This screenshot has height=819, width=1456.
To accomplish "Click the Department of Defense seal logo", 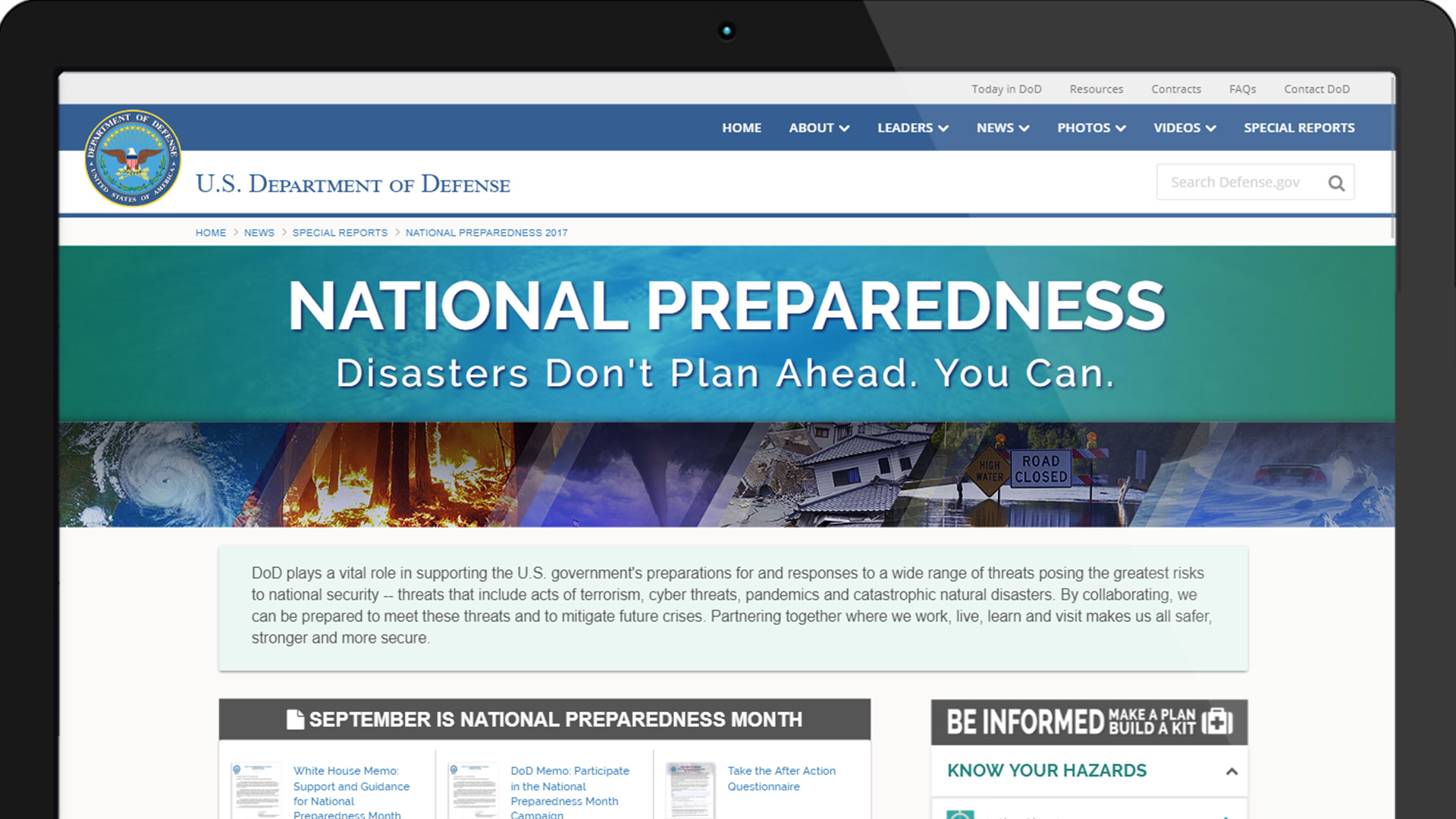I will tap(133, 159).
